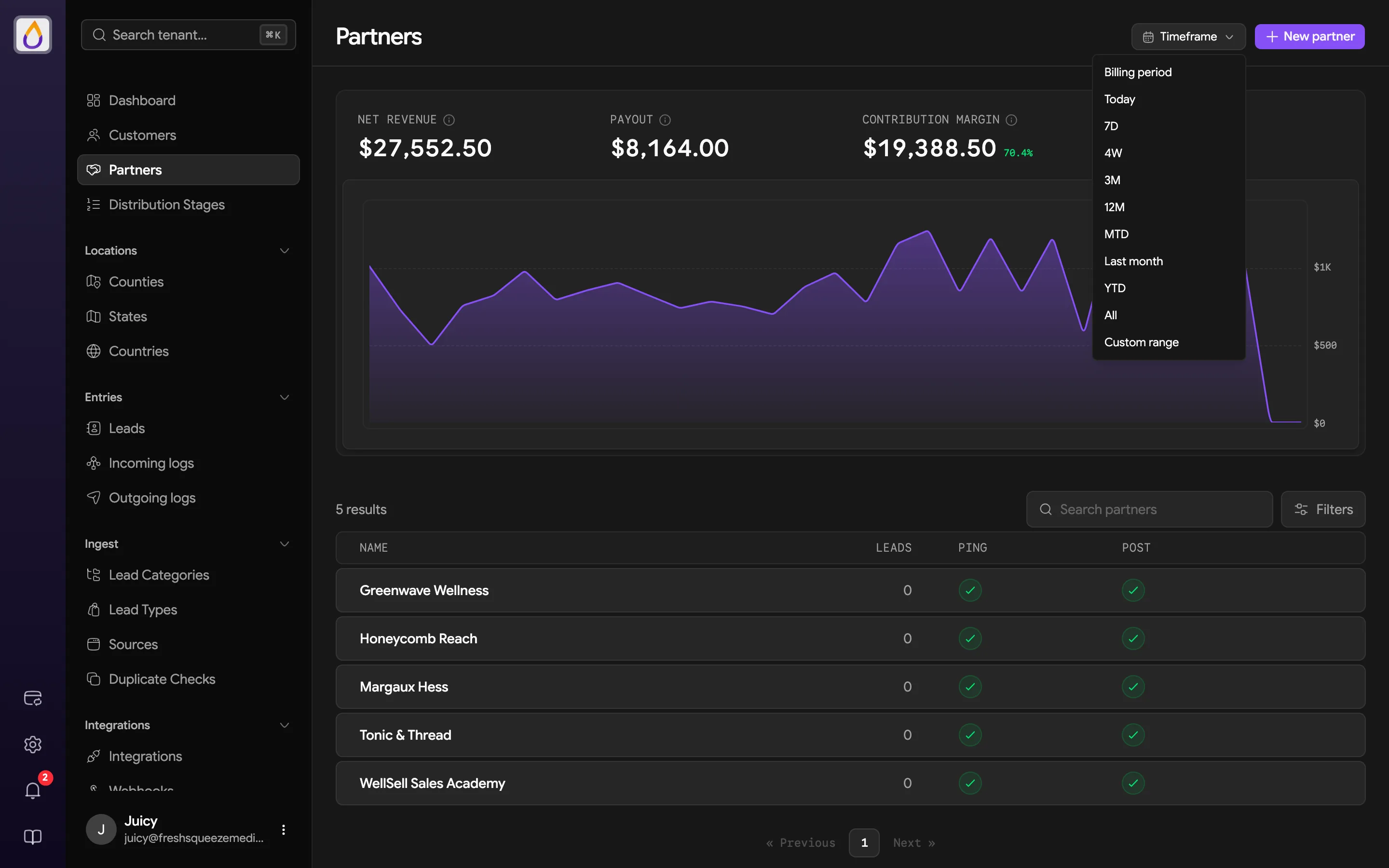The image size is (1389, 868).
Task: Open settings gear icon in left rail
Action: 33,745
